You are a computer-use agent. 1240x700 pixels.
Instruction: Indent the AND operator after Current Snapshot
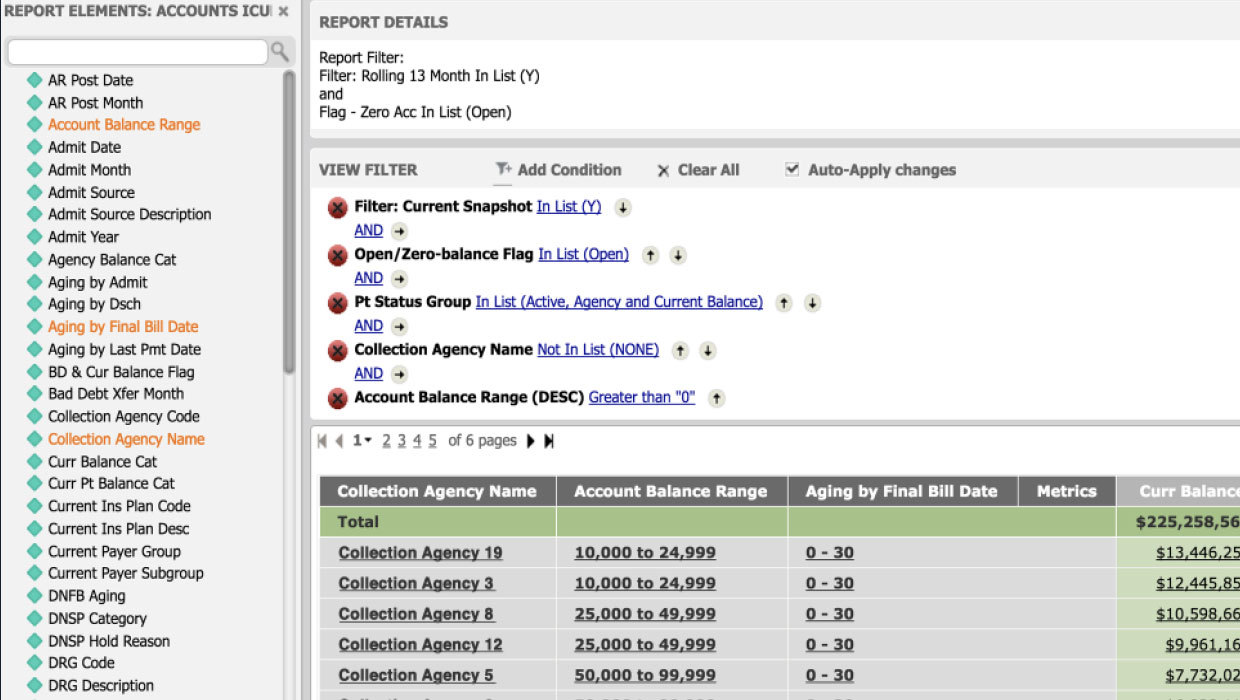399,231
